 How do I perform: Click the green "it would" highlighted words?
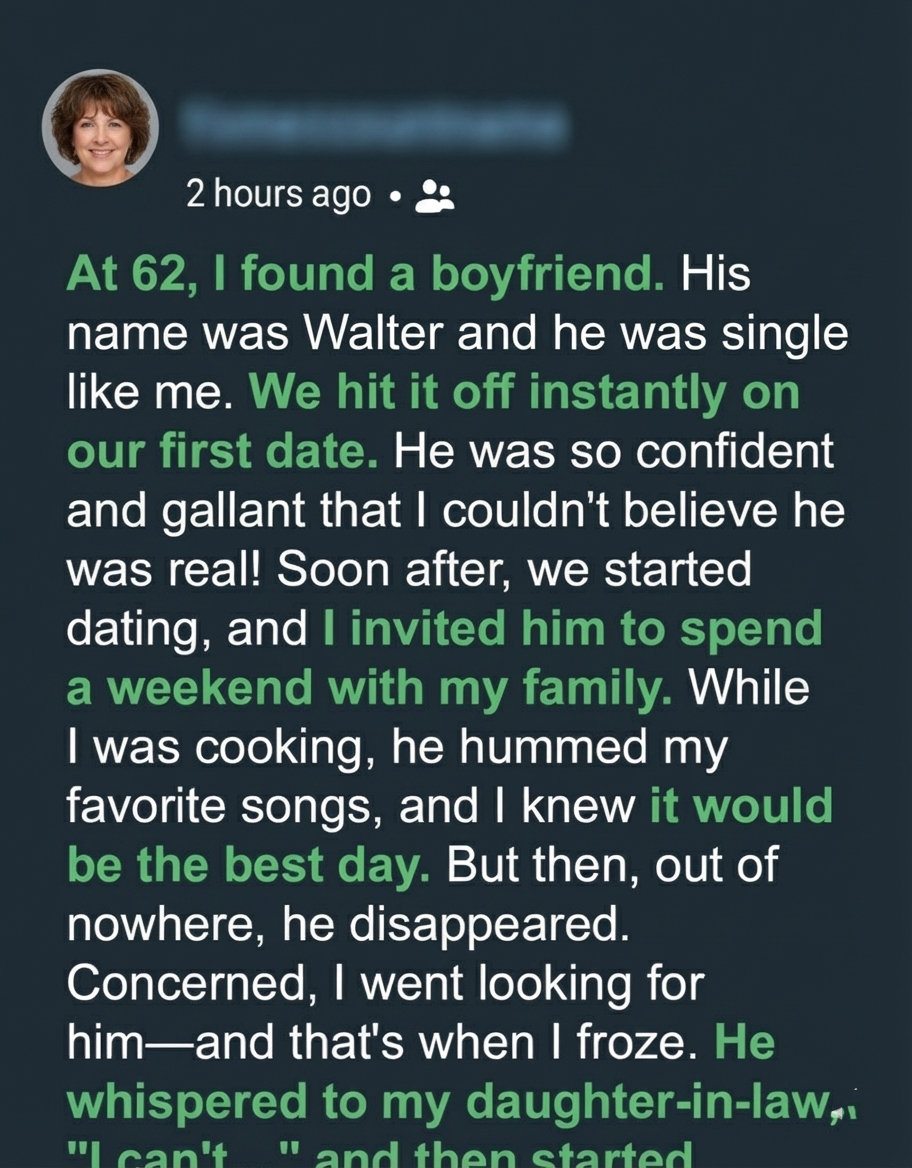coord(741,806)
